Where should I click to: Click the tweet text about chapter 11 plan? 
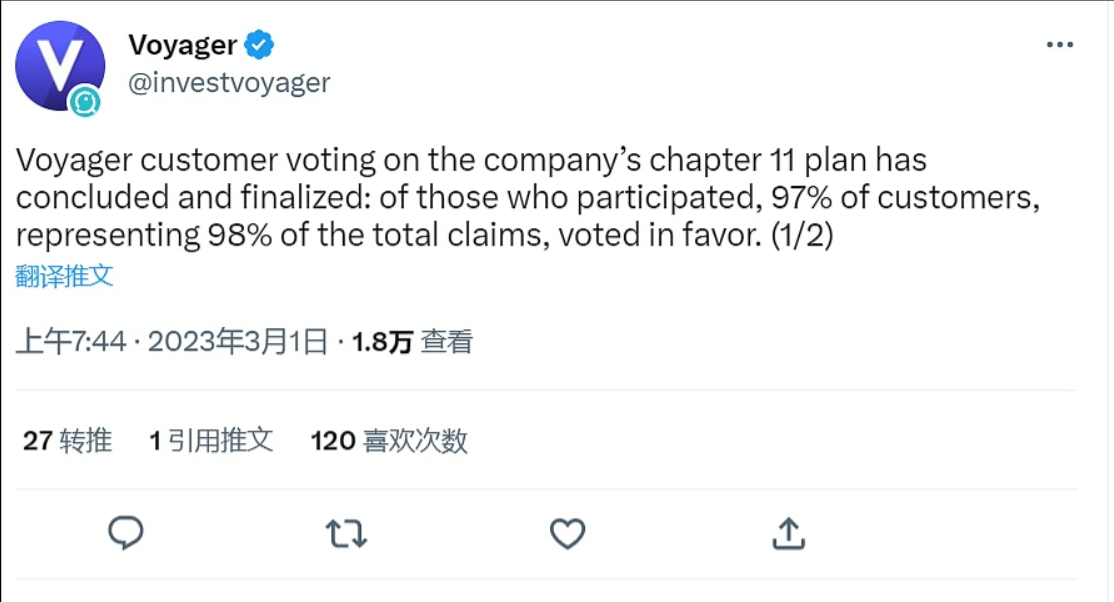(x=470, y=161)
